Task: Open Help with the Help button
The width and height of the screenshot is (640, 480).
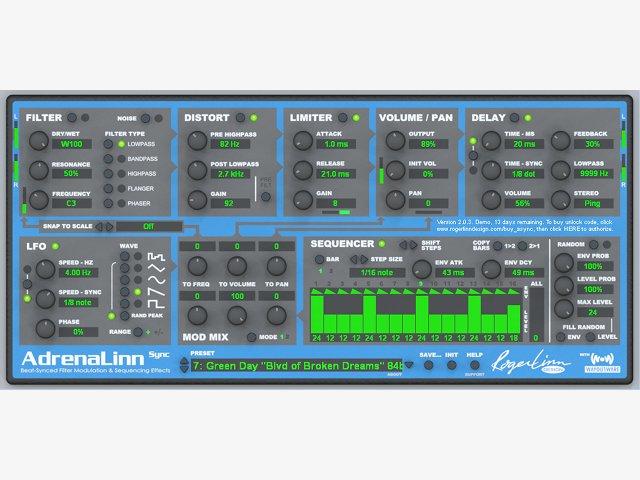Action: click(475, 365)
